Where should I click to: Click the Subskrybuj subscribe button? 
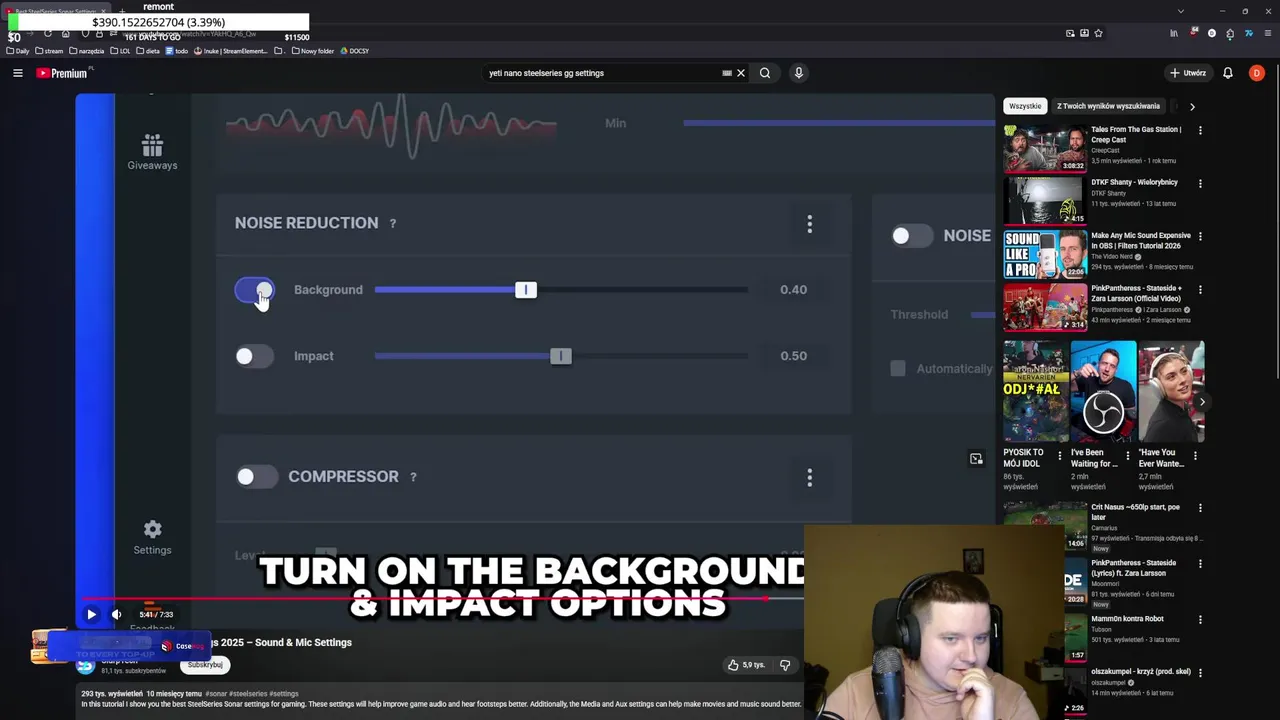pyautogui.click(x=205, y=665)
